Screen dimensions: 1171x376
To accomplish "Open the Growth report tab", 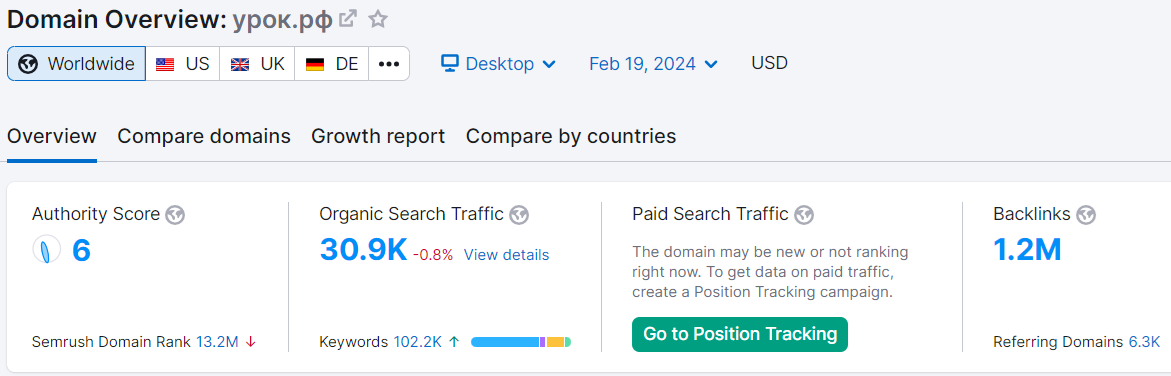I will 378,136.
